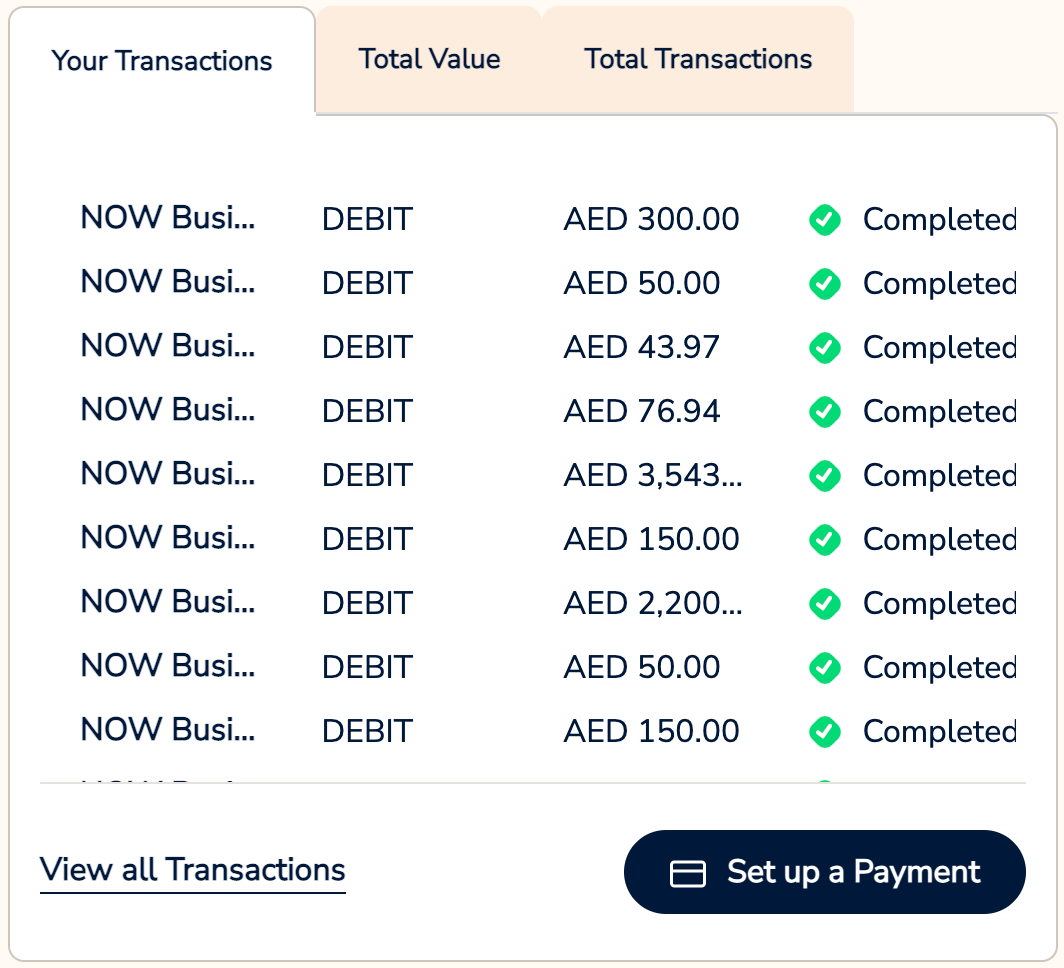Click the Completed text on the AED 300.00 row
This screenshot has height=968, width=1064.
(x=938, y=219)
